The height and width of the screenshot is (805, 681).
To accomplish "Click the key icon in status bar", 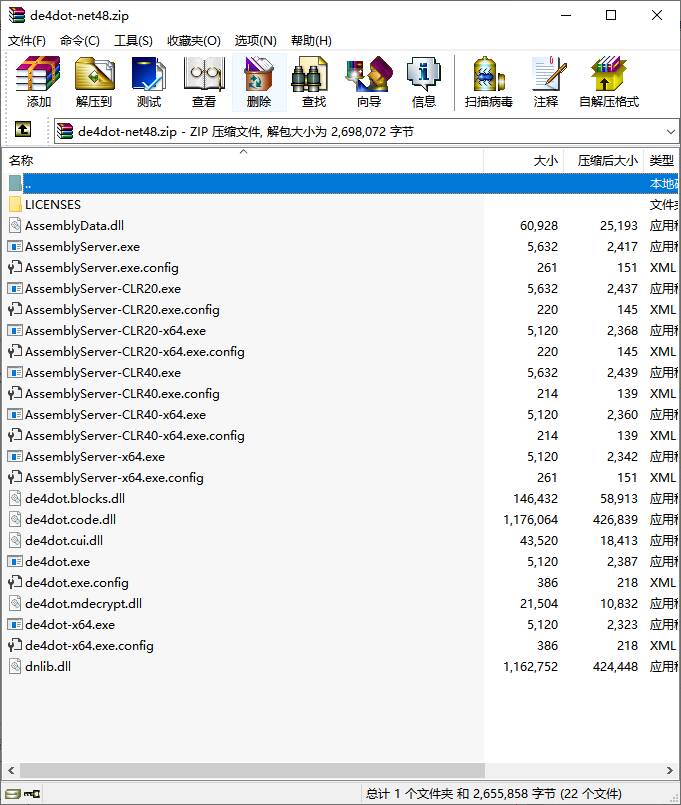I will [32, 794].
